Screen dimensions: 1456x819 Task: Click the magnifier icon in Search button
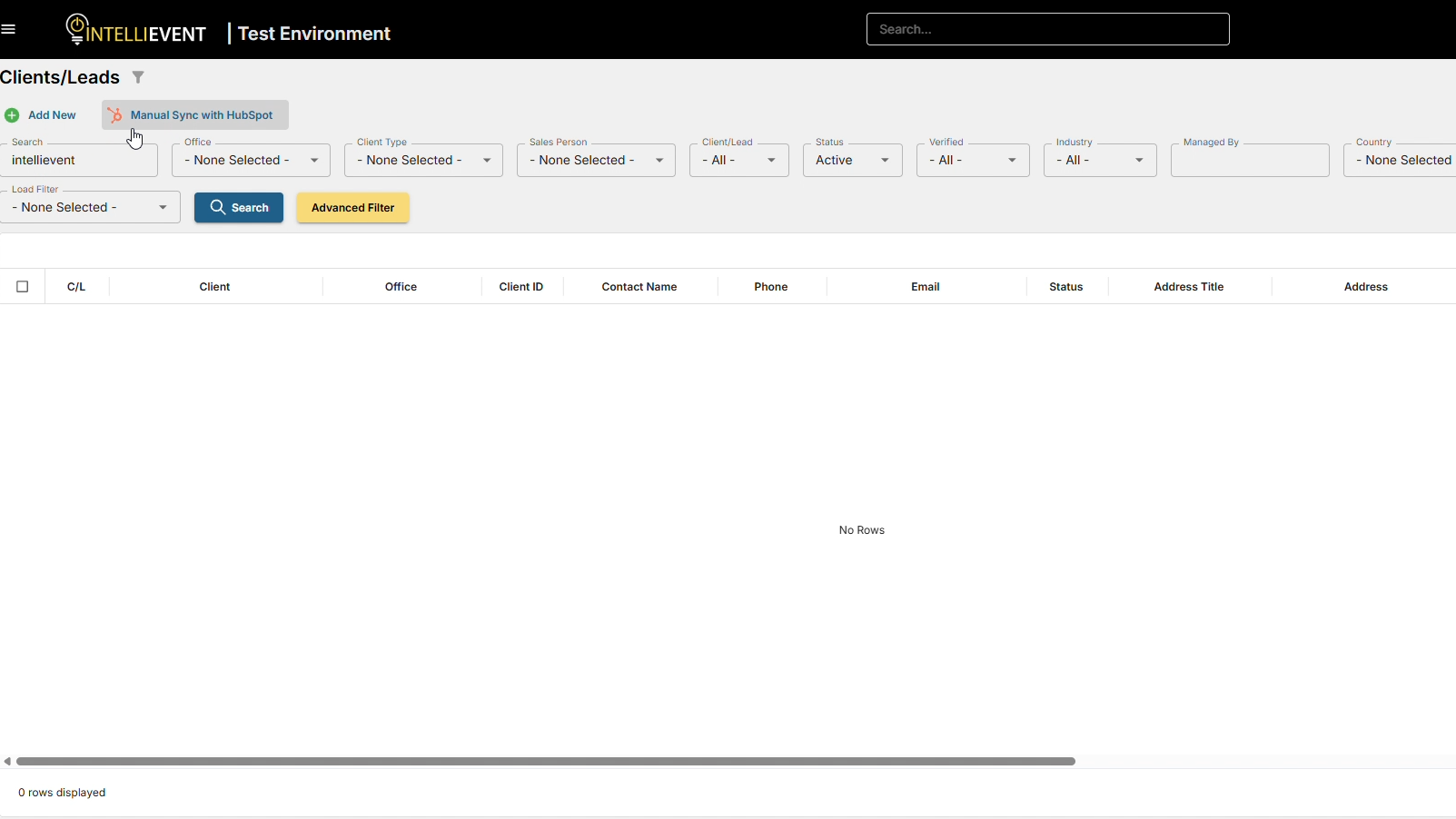(x=218, y=207)
